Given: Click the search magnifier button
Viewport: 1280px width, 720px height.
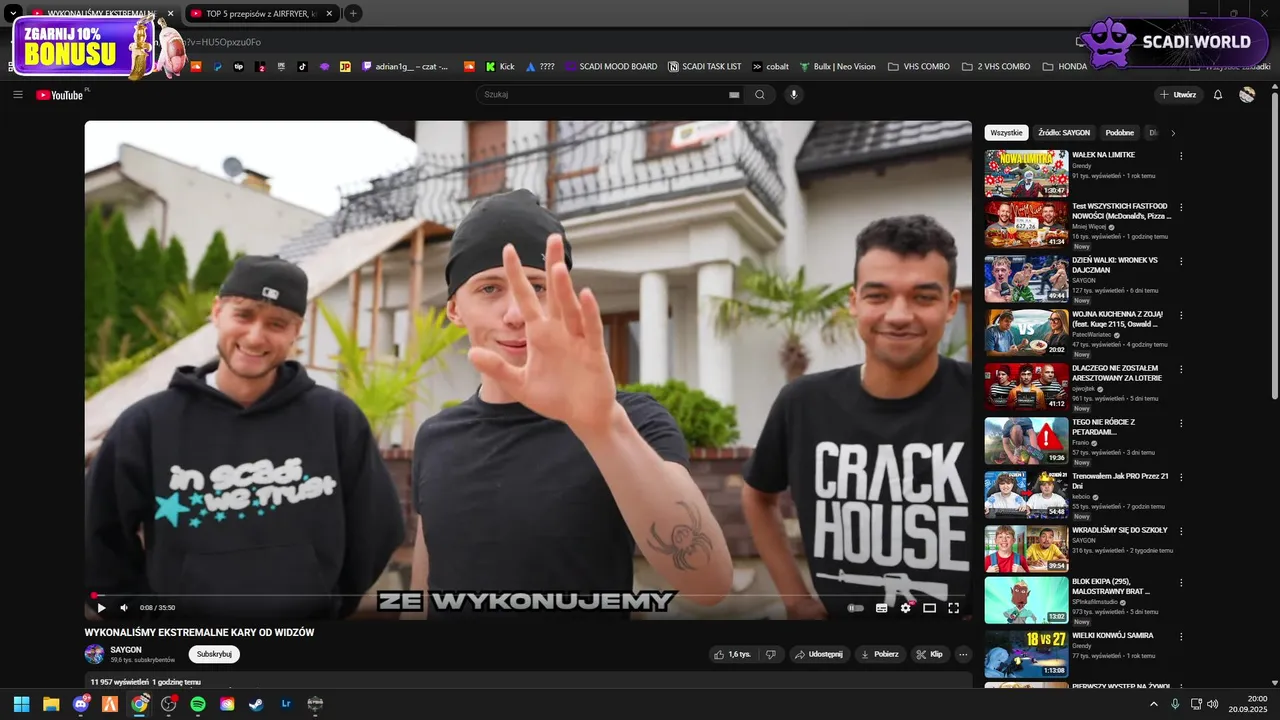Looking at the screenshot, I should pos(760,95).
